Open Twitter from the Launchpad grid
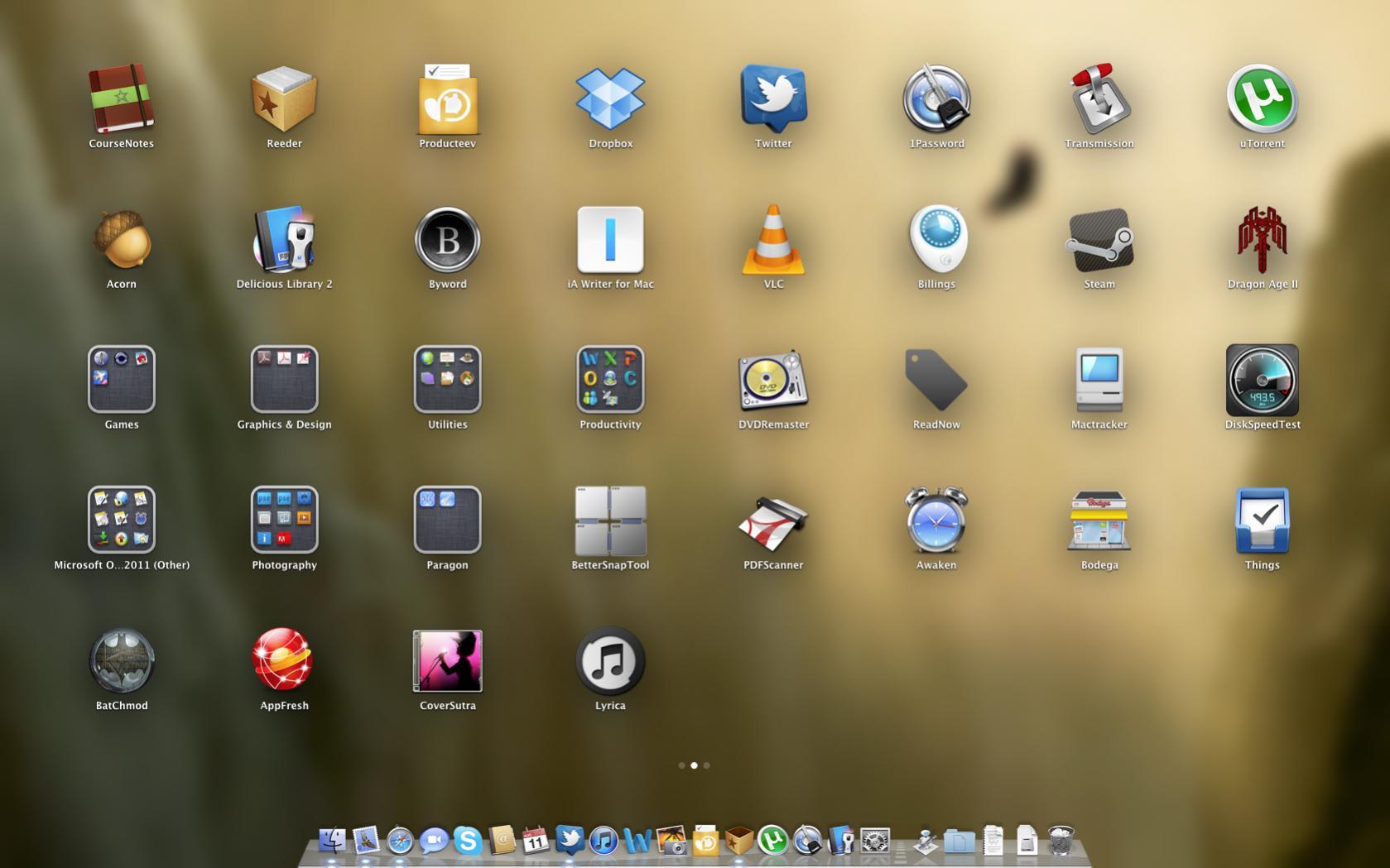Image resolution: width=1390 pixels, height=868 pixels. [x=773, y=98]
